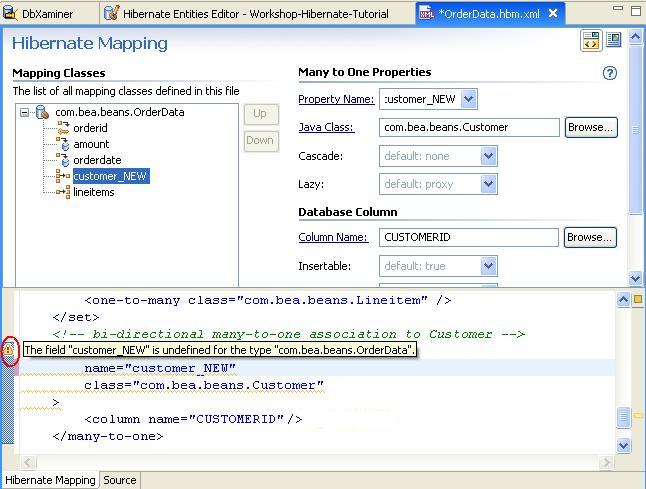Browse for the database Column Name
646x489 pixels.
590,237
